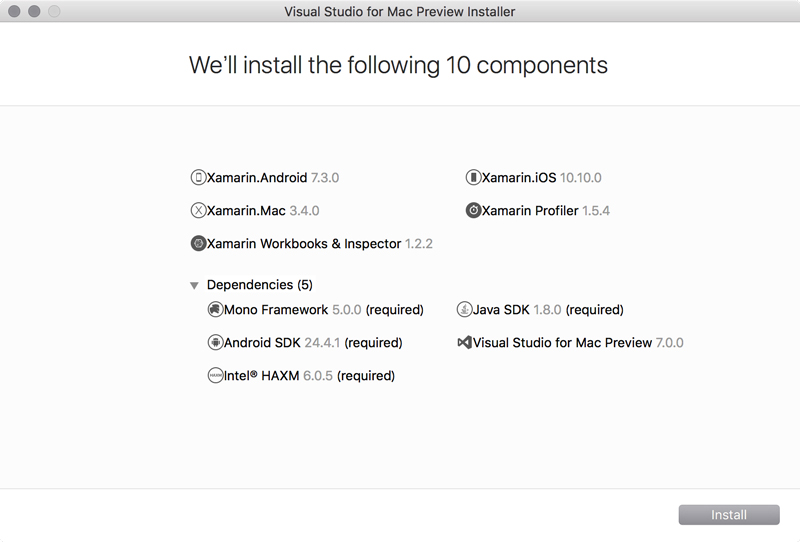Click the Xamarin Profiler icon
800x542 pixels.
point(473,210)
